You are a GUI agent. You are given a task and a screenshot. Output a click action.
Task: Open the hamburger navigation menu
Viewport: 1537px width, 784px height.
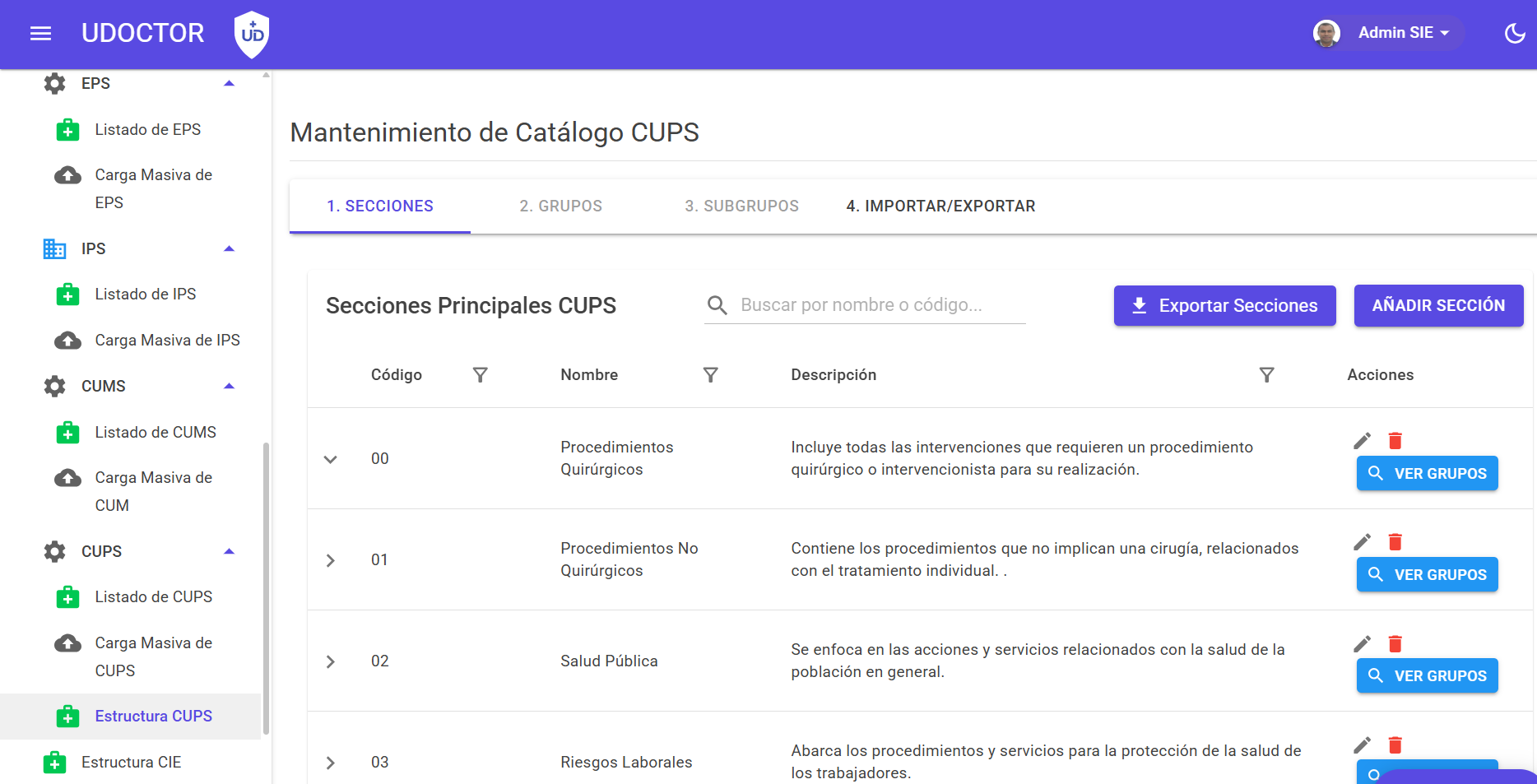coord(40,33)
